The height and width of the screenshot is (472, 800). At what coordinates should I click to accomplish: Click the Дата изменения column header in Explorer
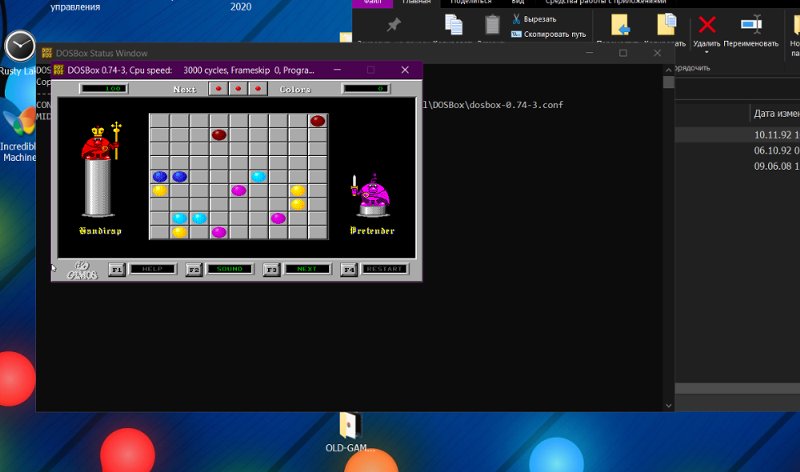pos(776,113)
